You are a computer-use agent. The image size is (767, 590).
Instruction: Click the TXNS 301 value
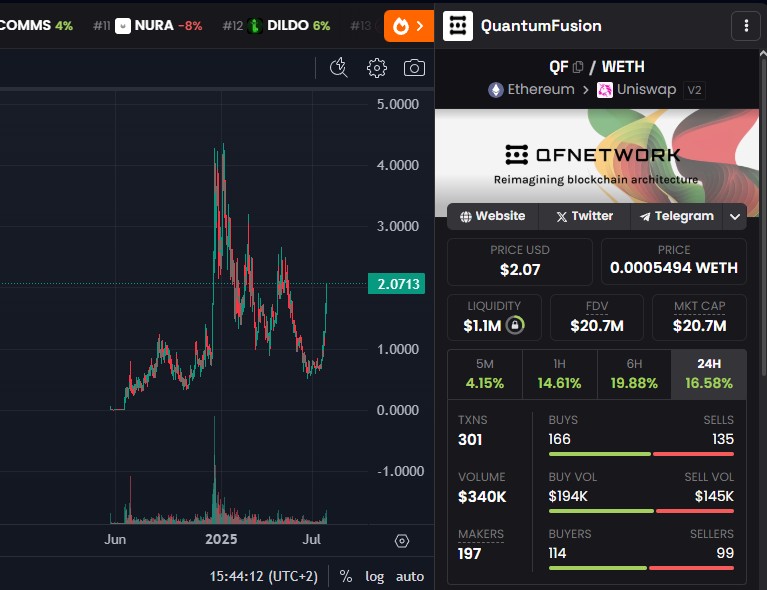pos(470,440)
